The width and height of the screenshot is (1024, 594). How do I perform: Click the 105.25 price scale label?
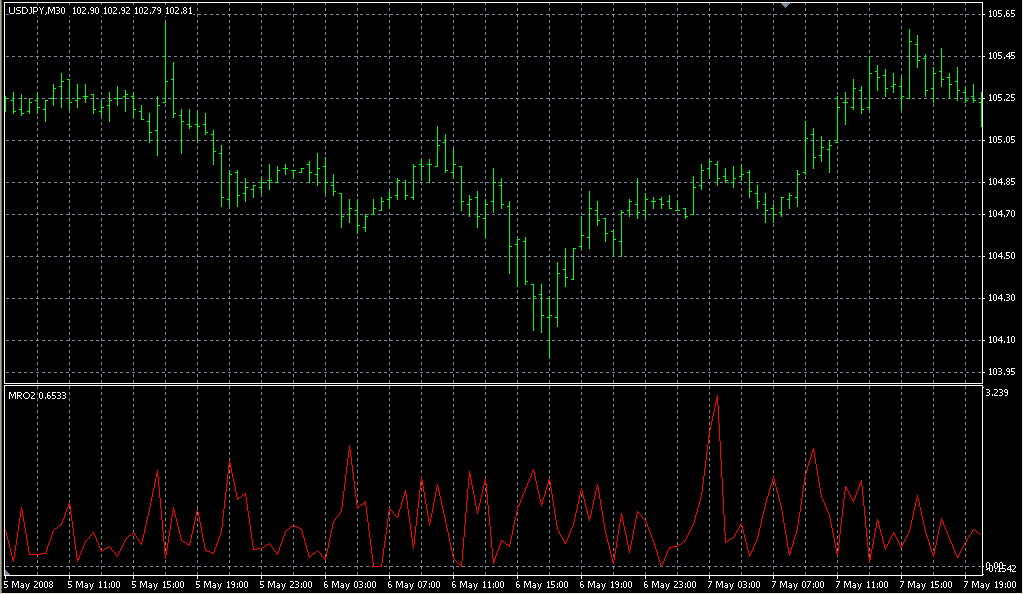tap(1001, 98)
